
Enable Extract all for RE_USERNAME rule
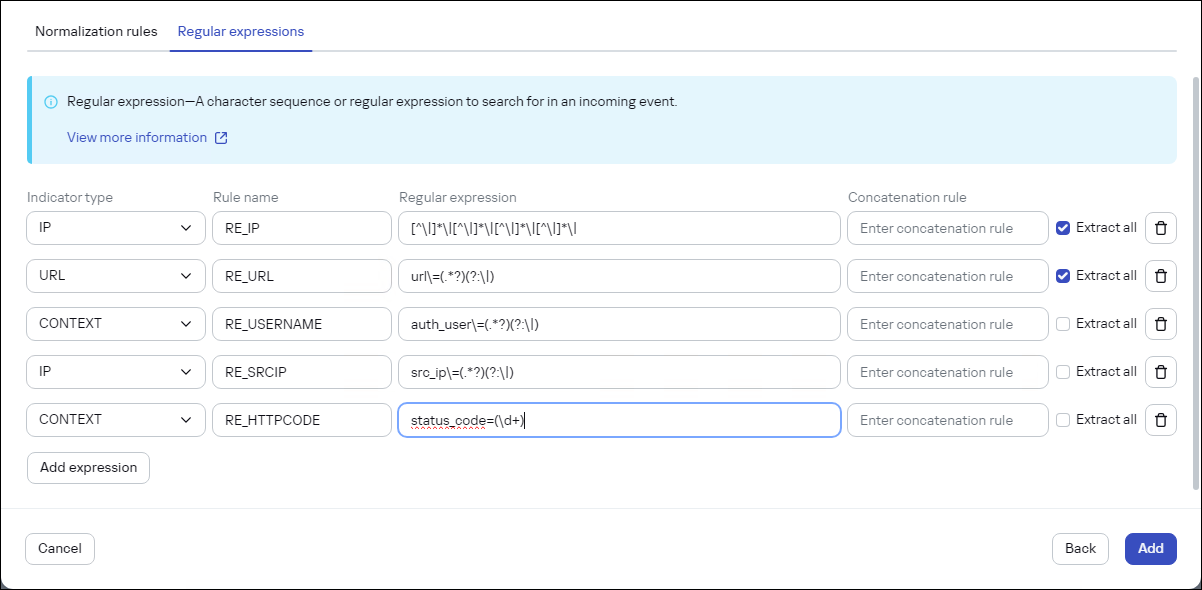pos(1063,324)
